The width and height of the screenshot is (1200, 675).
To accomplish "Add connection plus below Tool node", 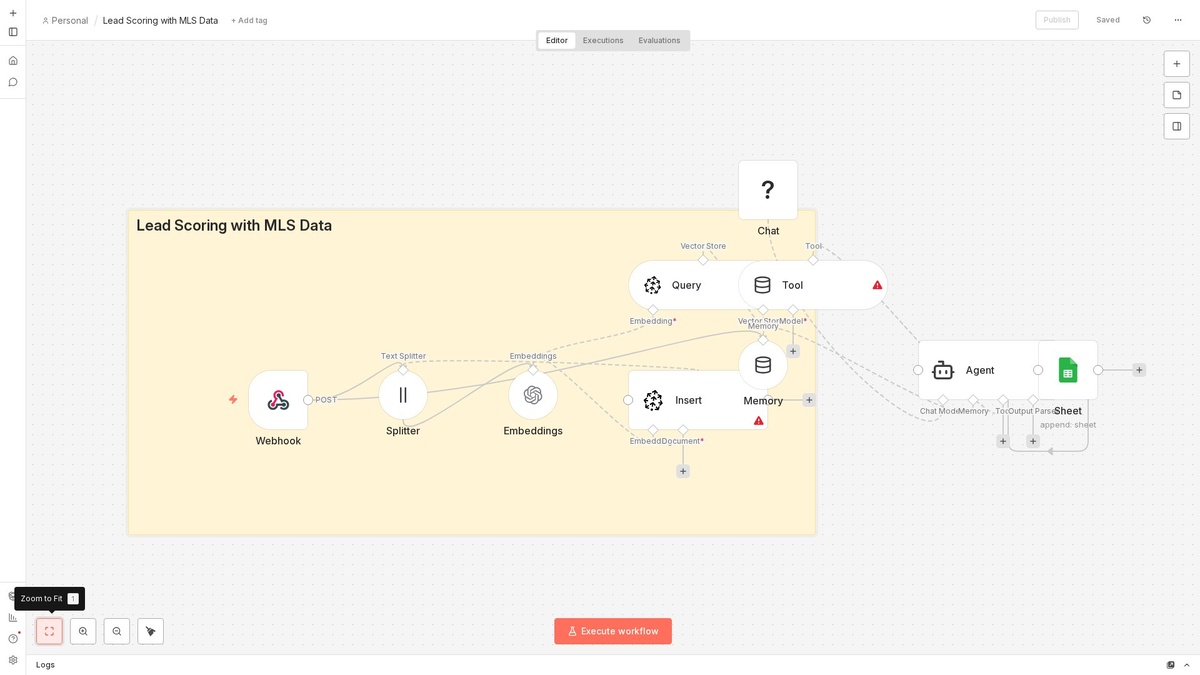I will 793,351.
